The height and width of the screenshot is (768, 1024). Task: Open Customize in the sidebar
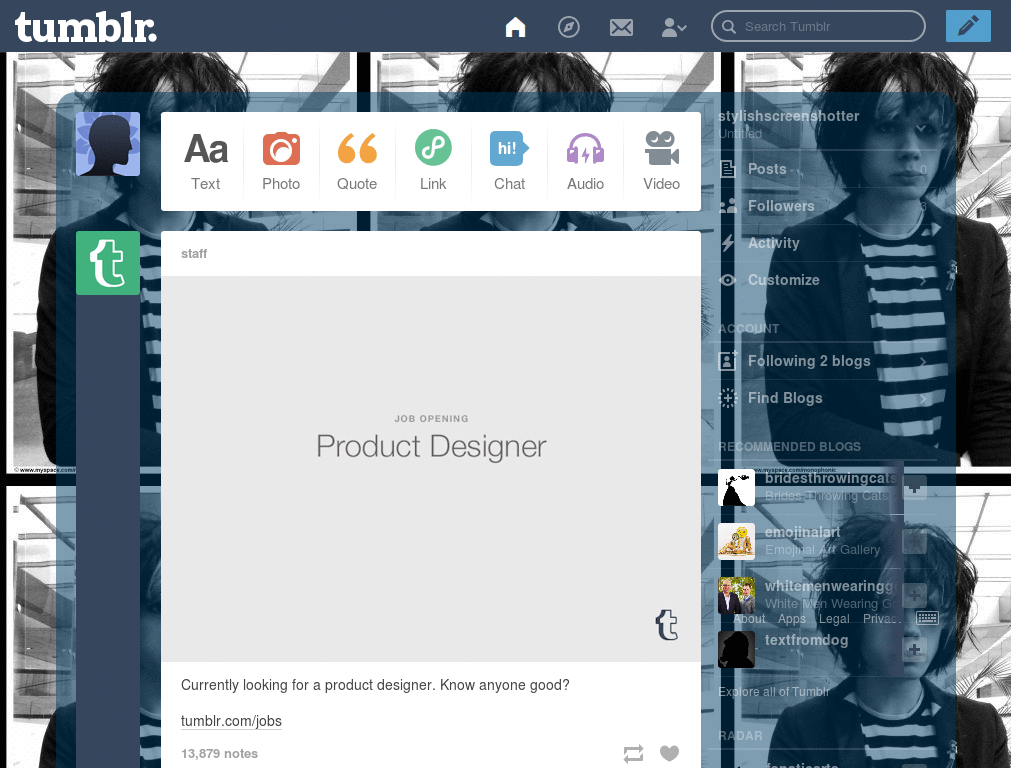(823, 280)
